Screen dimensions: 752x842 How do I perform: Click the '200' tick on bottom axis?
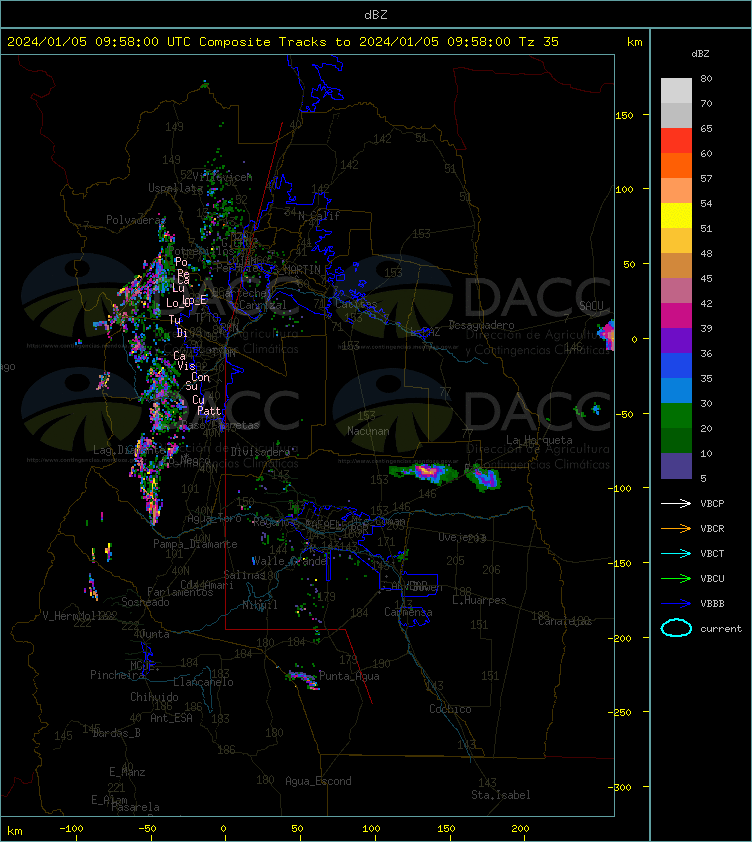pos(520,829)
